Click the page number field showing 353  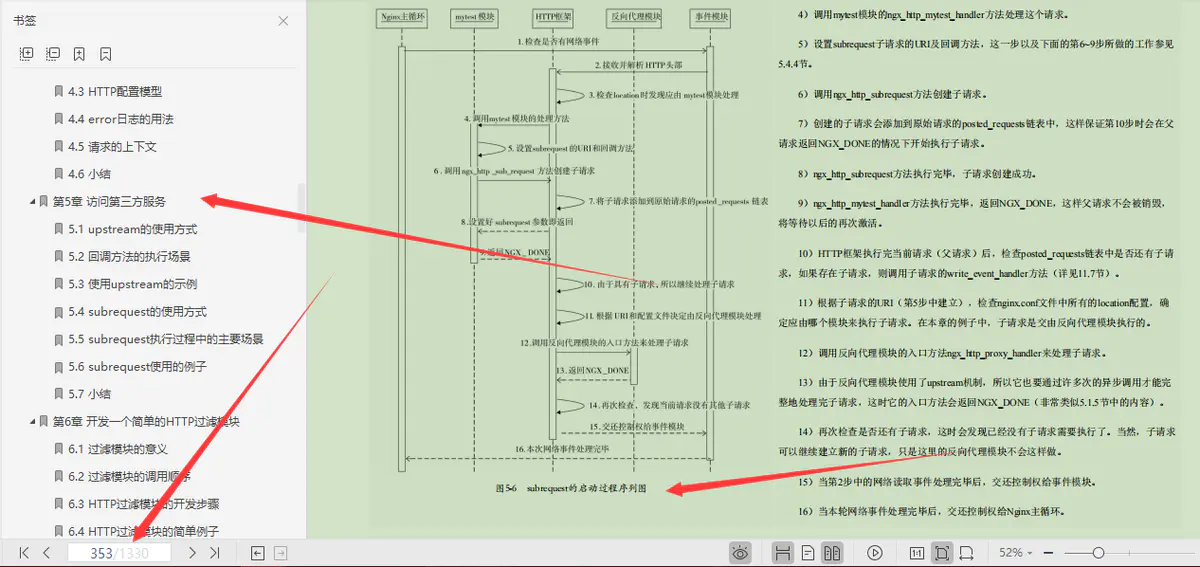tap(119, 553)
